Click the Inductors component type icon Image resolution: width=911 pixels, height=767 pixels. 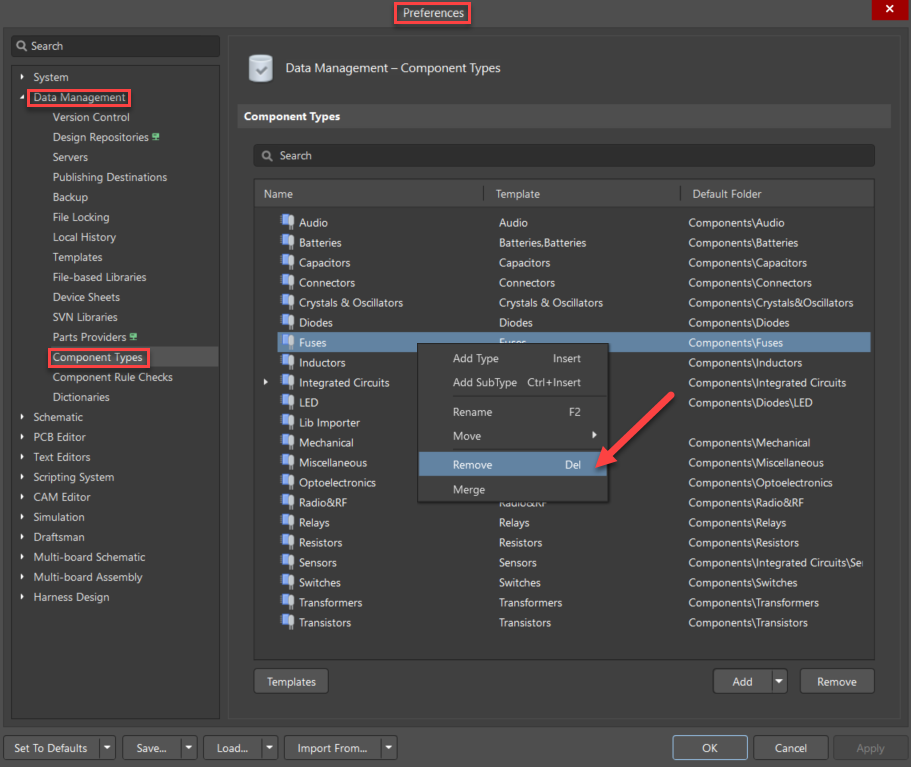[288, 361]
